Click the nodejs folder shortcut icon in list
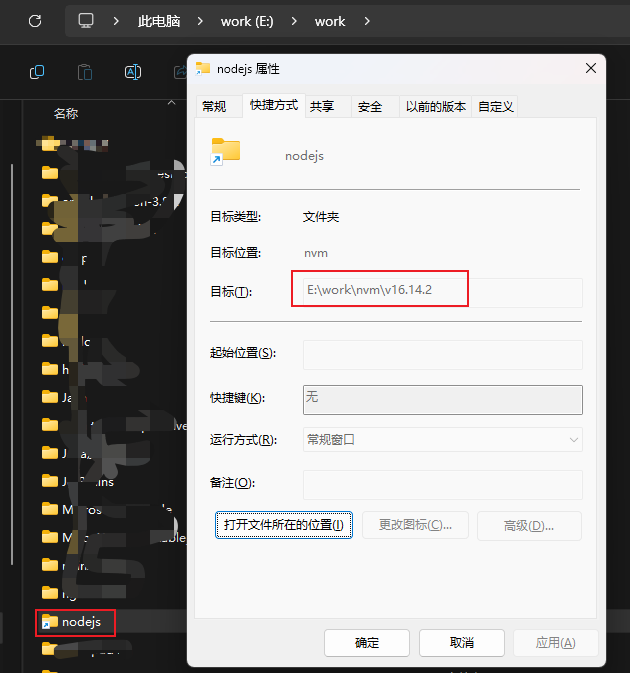This screenshot has height=673, width=630. click(50, 622)
